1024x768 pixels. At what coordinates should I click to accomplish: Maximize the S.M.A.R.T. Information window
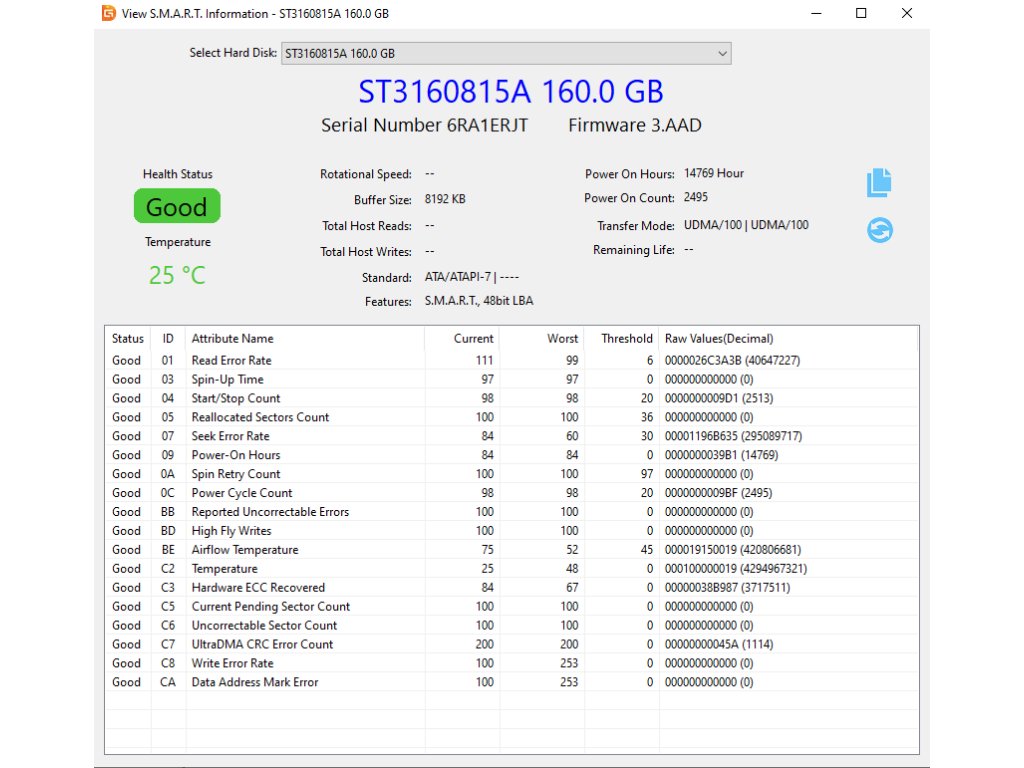(861, 14)
